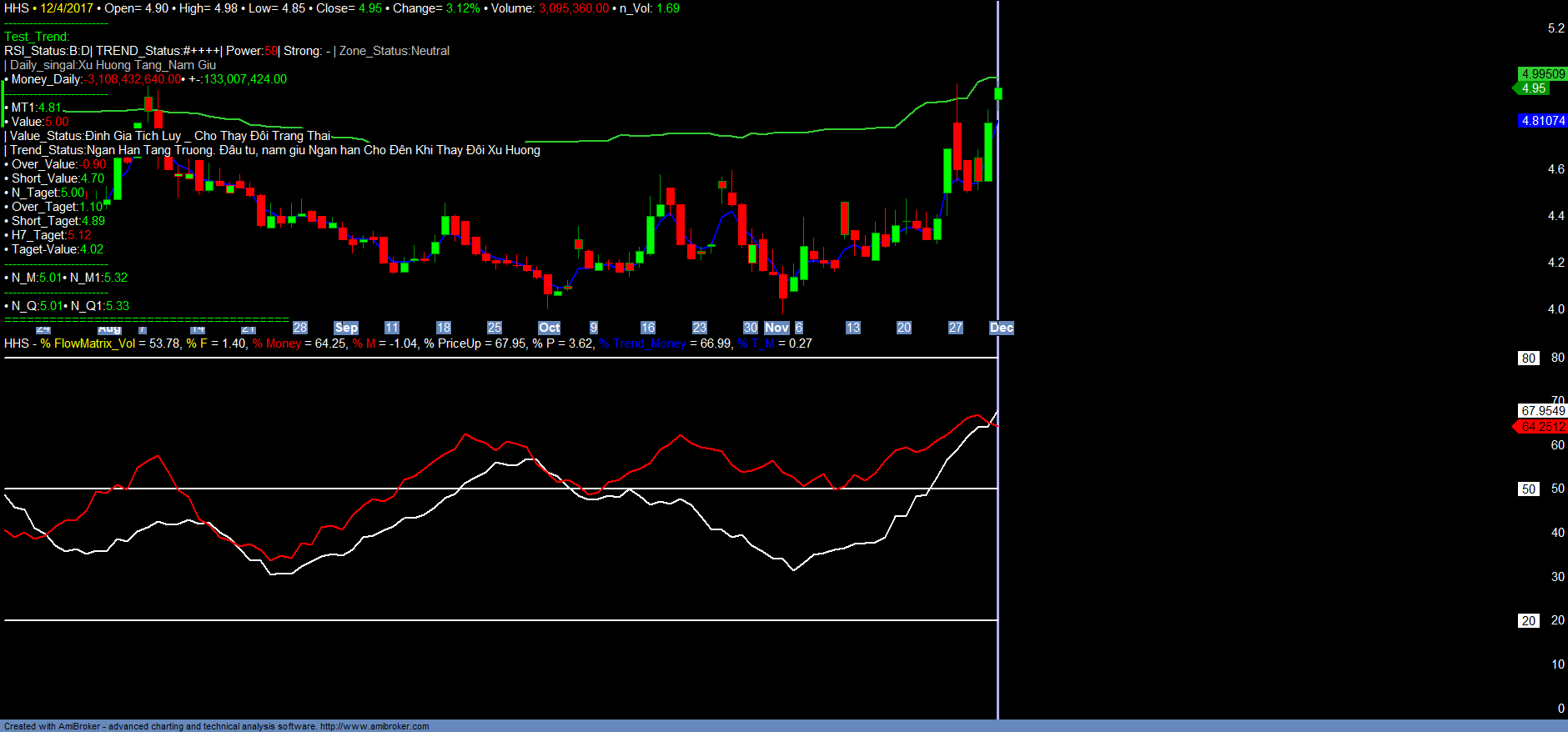The width and height of the screenshot is (1568, 732).
Task: Click the green 4.99509 price axis label
Action: click(1542, 74)
